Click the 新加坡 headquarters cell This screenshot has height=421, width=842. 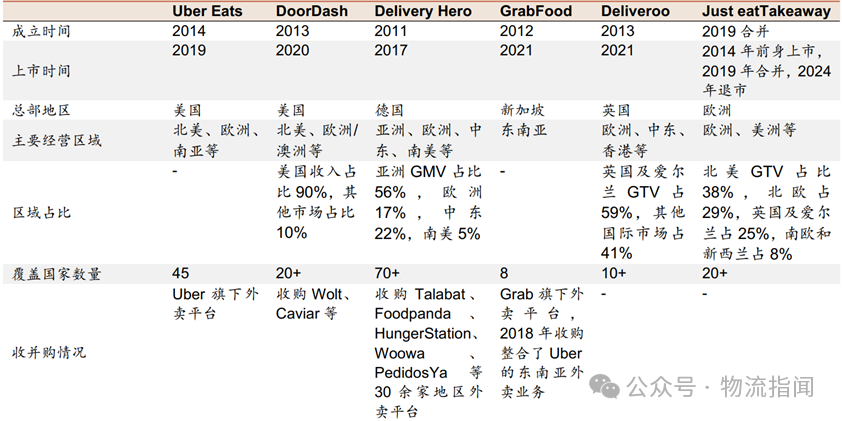point(524,111)
